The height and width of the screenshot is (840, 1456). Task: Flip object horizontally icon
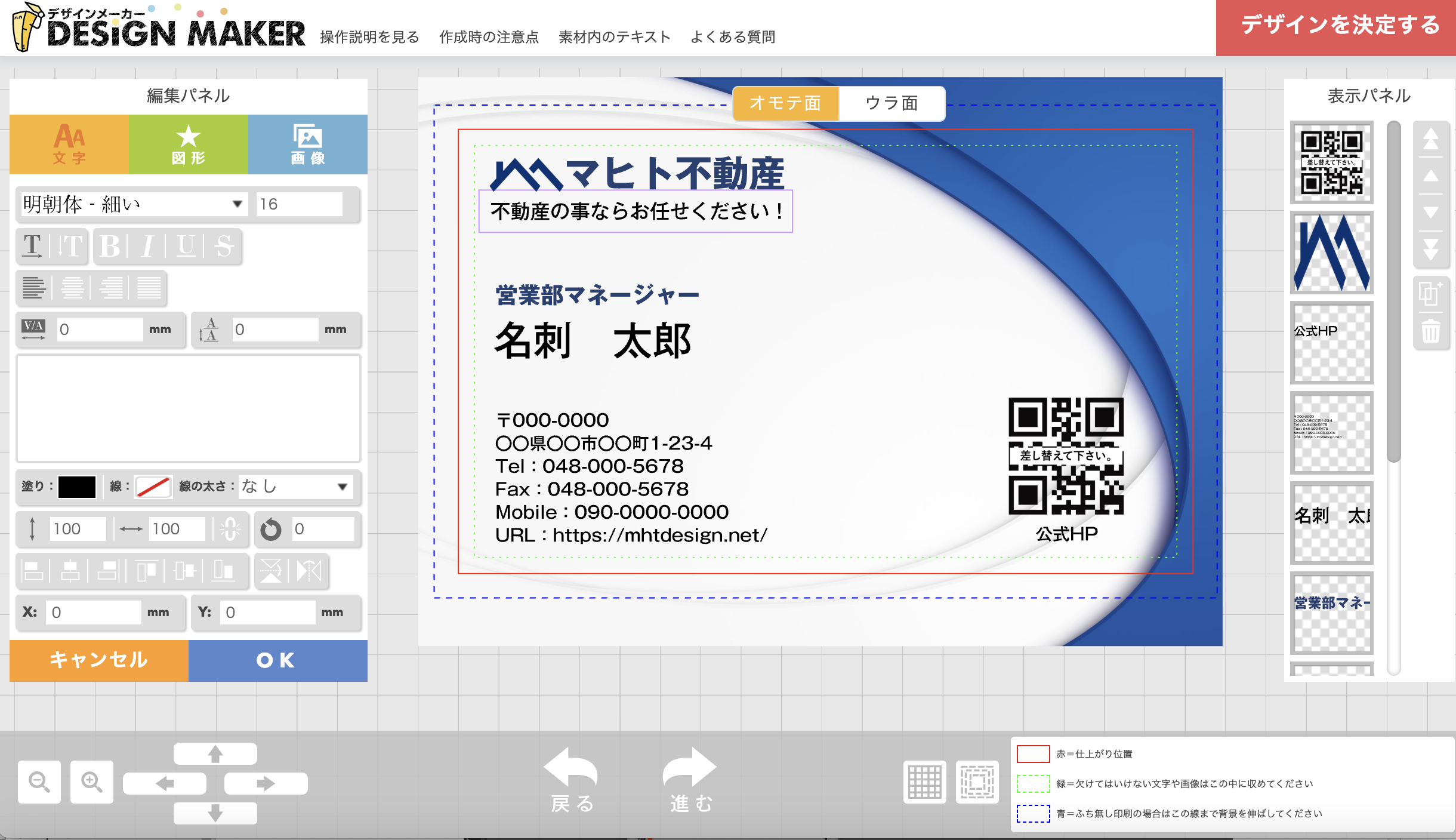[x=309, y=571]
